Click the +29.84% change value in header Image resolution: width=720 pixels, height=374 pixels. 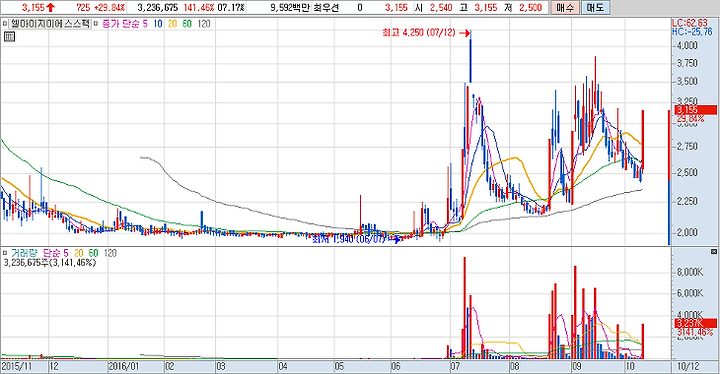click(109, 7)
